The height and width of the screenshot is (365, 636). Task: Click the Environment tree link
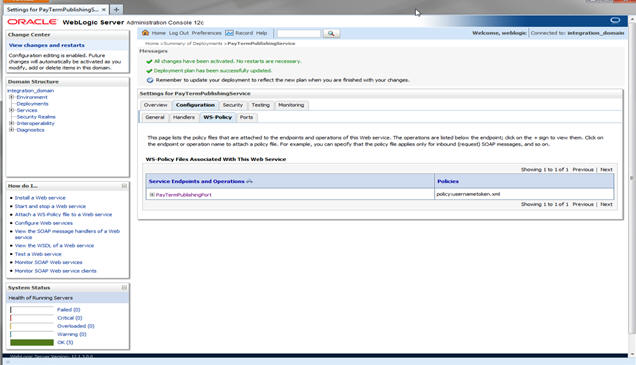32,97
